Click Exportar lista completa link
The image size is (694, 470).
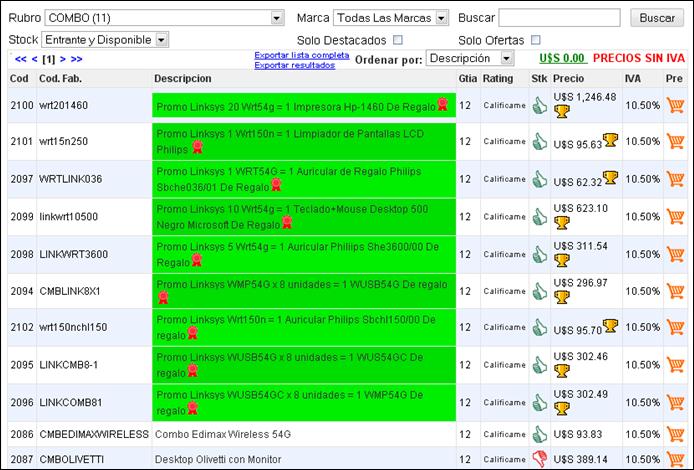(x=301, y=55)
